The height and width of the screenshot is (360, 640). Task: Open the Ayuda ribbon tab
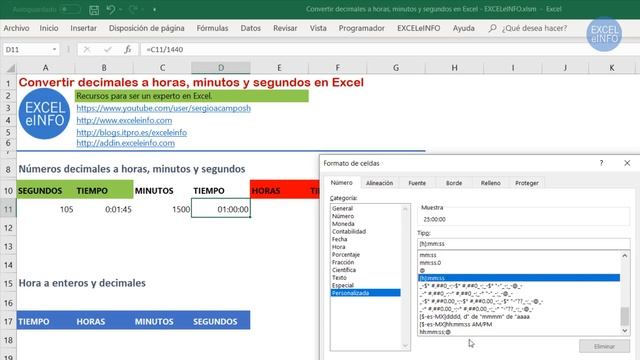coord(464,28)
